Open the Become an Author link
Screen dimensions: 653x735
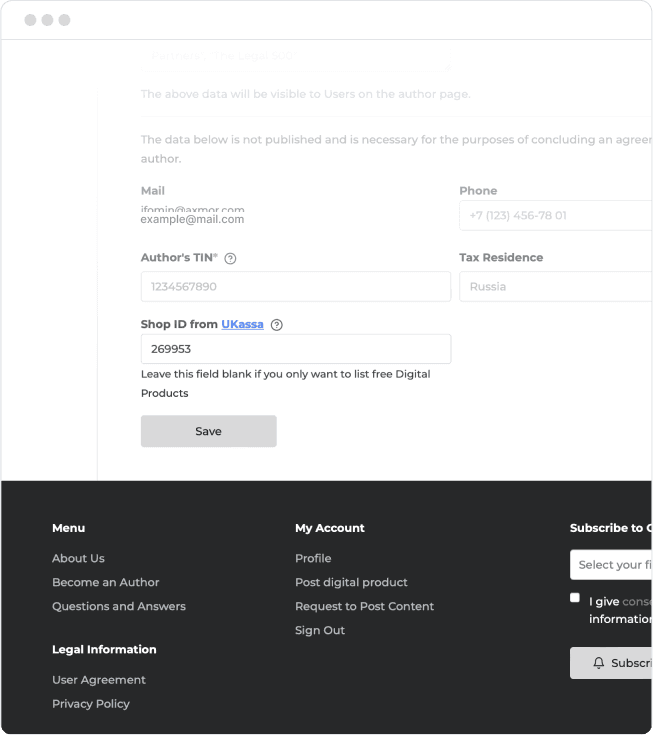(x=105, y=582)
